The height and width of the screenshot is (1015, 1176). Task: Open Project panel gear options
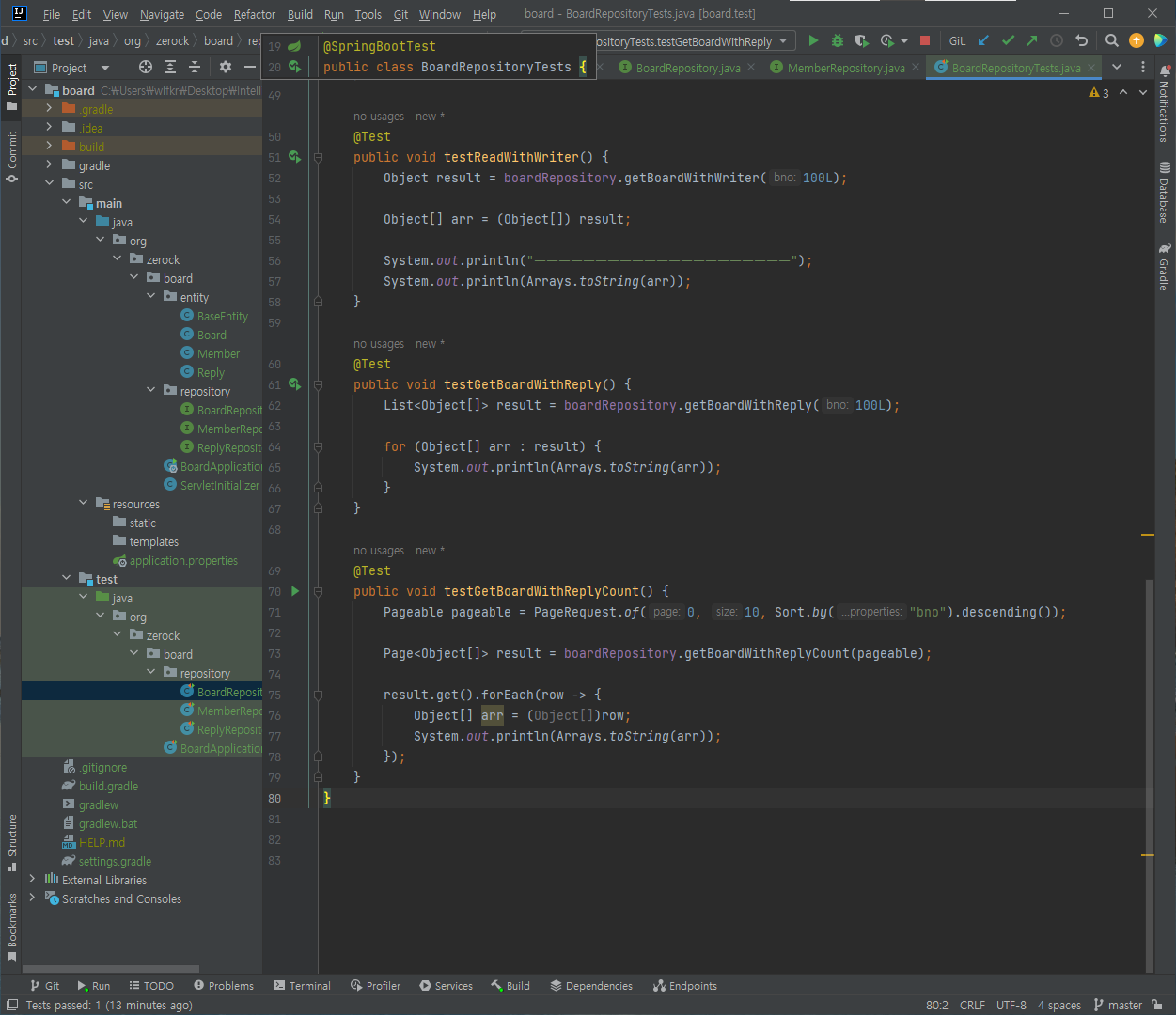225,67
